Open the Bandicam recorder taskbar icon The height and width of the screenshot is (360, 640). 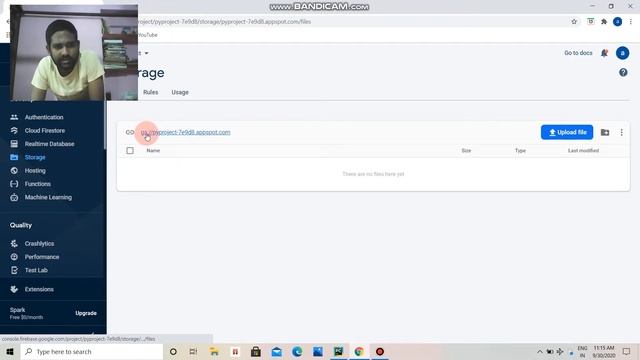click(380, 351)
